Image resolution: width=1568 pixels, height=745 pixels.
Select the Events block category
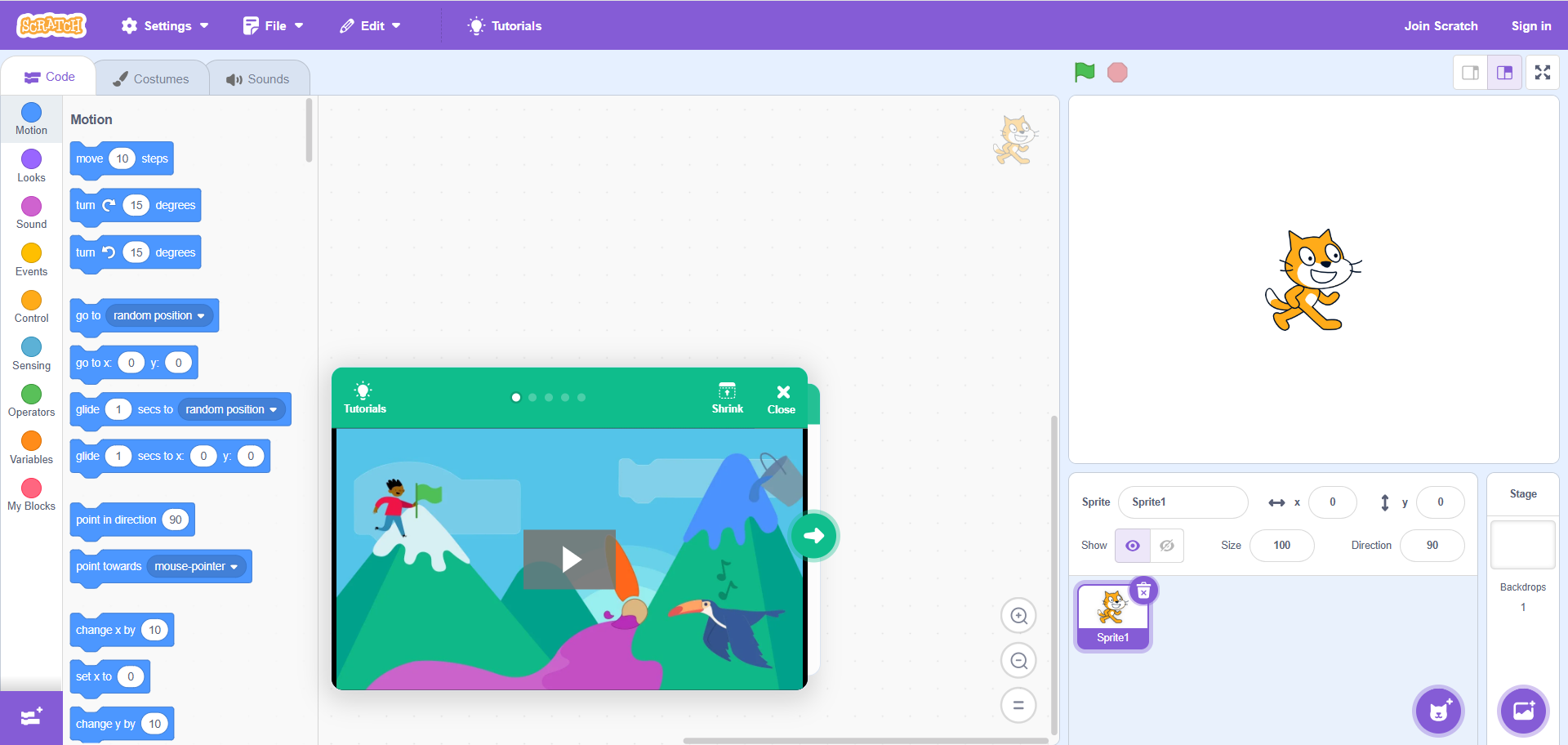[x=31, y=260]
